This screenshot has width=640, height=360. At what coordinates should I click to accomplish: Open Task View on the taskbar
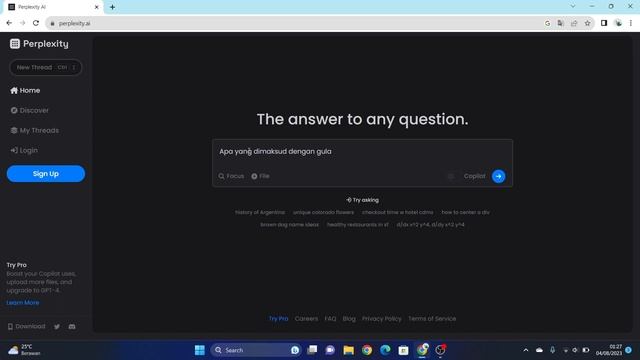pos(312,350)
